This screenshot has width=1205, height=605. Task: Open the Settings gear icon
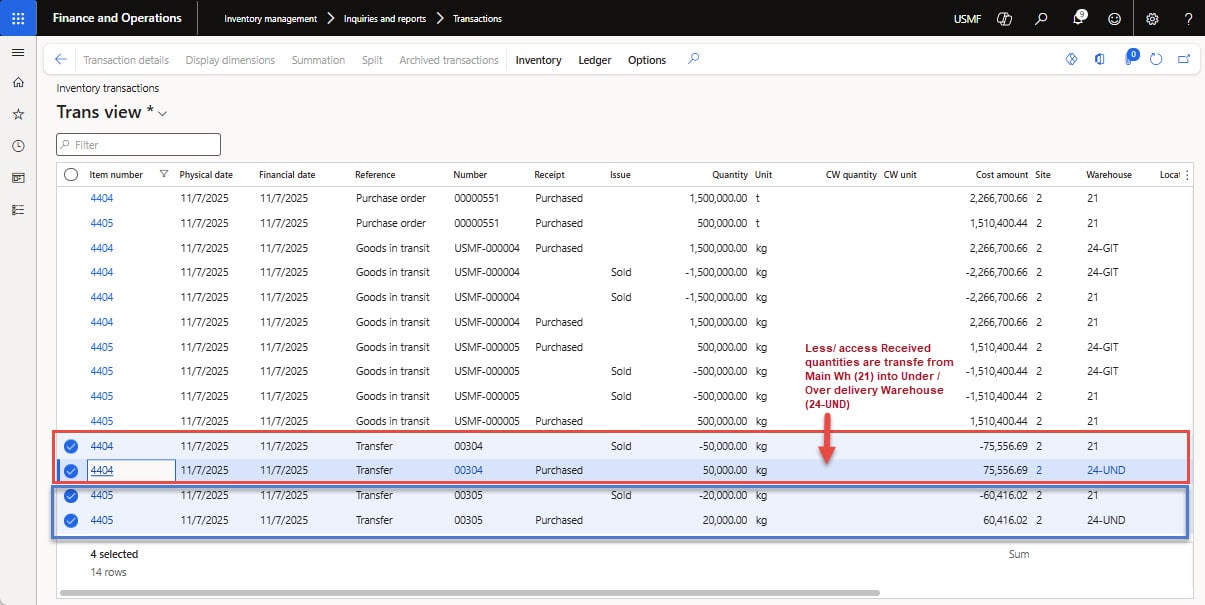pyautogui.click(x=1152, y=18)
